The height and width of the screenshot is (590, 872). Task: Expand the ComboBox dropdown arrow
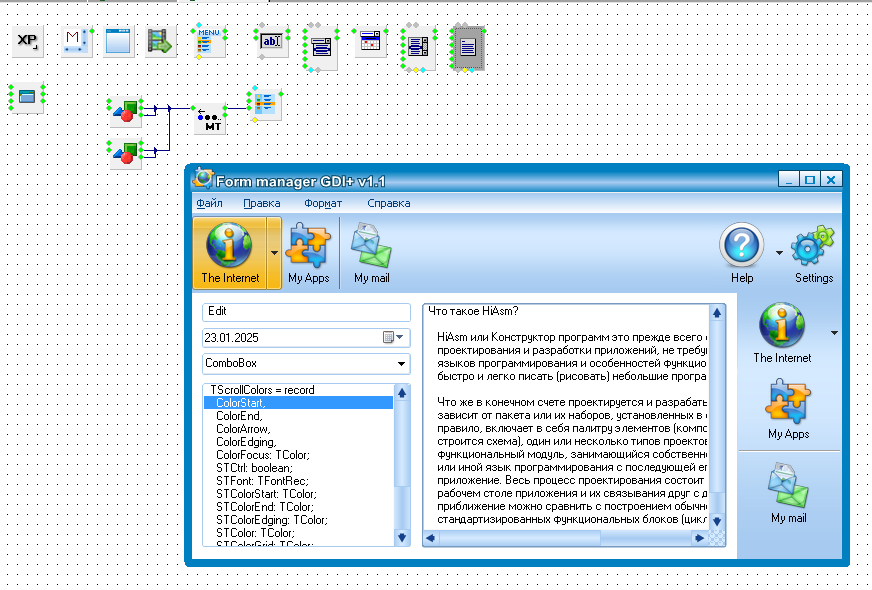click(401, 364)
